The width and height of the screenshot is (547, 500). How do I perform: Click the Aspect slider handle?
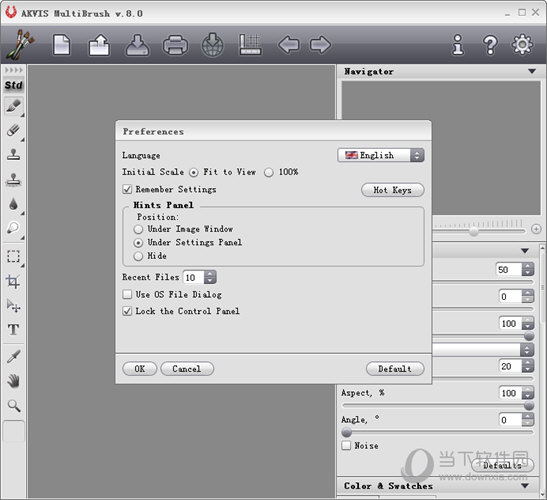click(x=529, y=405)
